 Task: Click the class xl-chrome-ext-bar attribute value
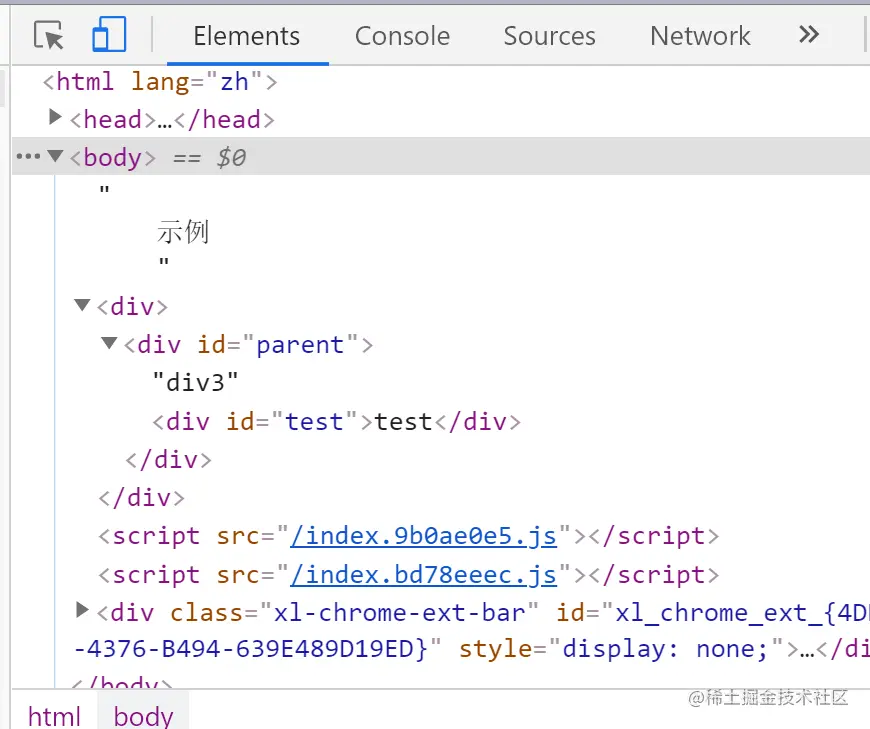pos(399,613)
